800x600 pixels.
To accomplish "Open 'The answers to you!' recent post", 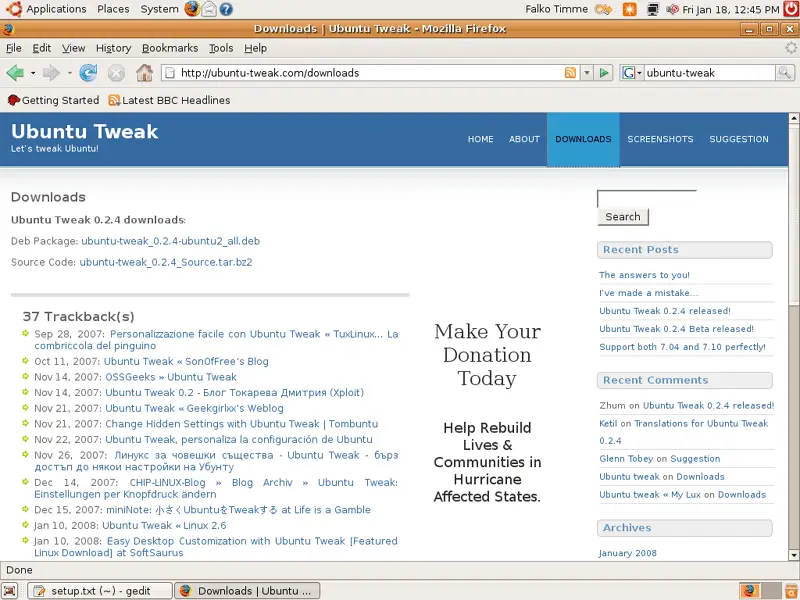I will click(x=644, y=275).
